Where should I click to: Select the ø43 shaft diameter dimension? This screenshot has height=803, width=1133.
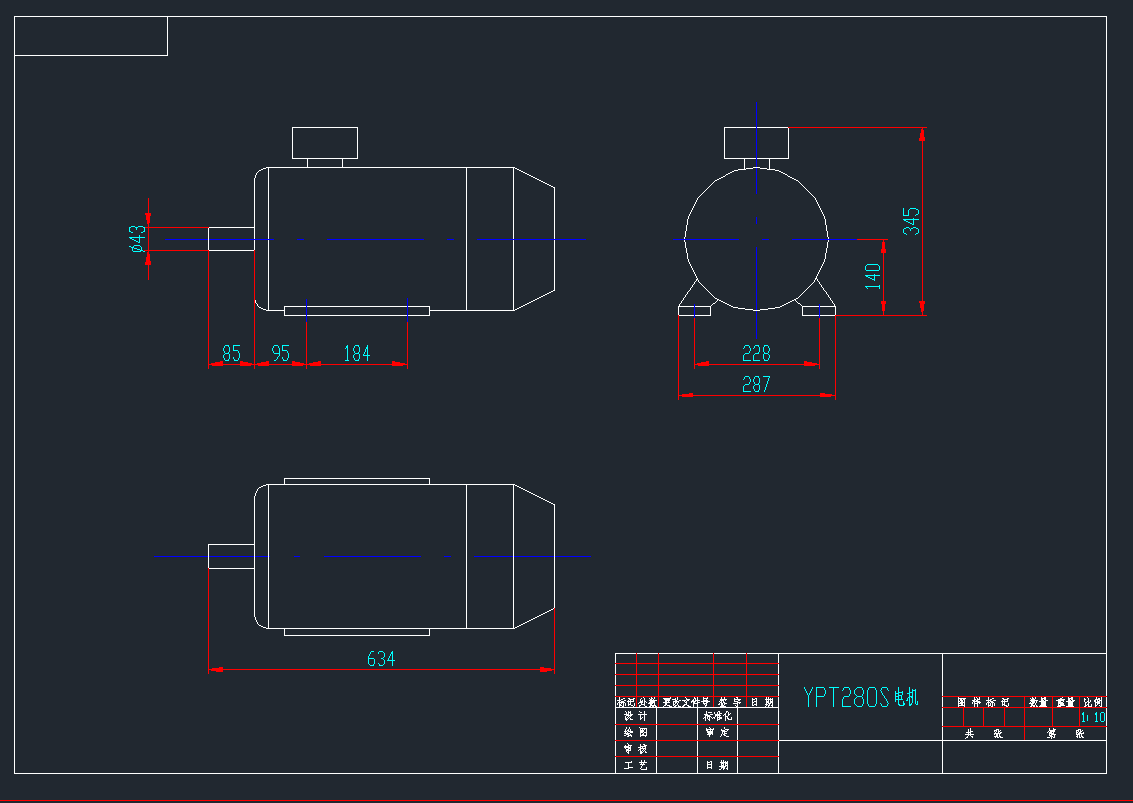coord(138,238)
